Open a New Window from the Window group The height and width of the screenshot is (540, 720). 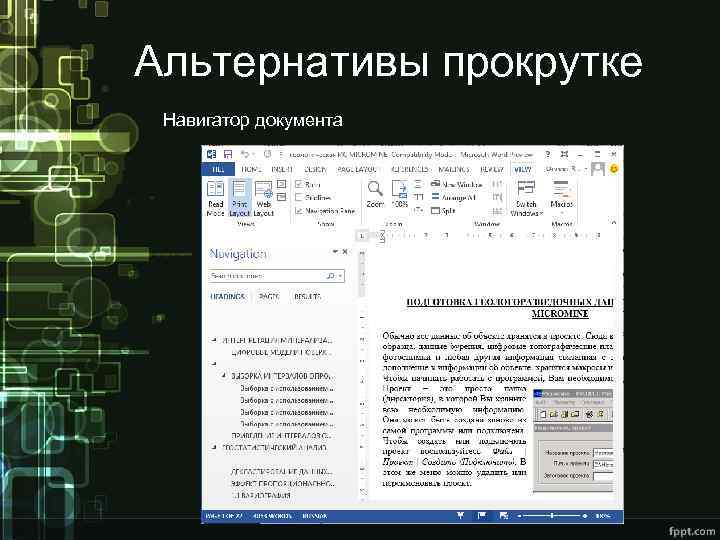click(457, 184)
